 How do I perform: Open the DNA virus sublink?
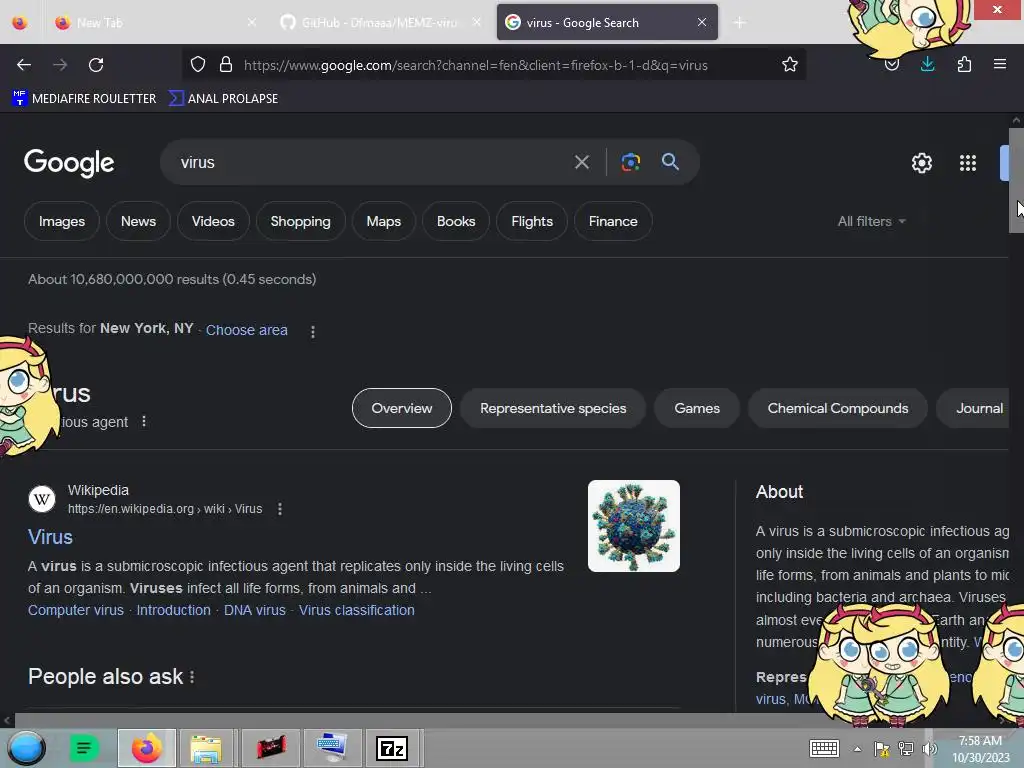click(255, 610)
